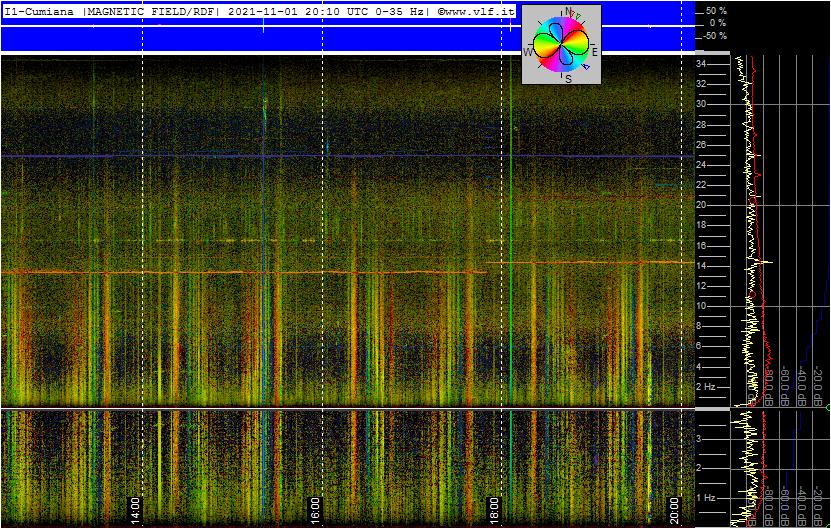Click the orange spectral line starting after 18:00
831x529 pixels.
[590, 262]
